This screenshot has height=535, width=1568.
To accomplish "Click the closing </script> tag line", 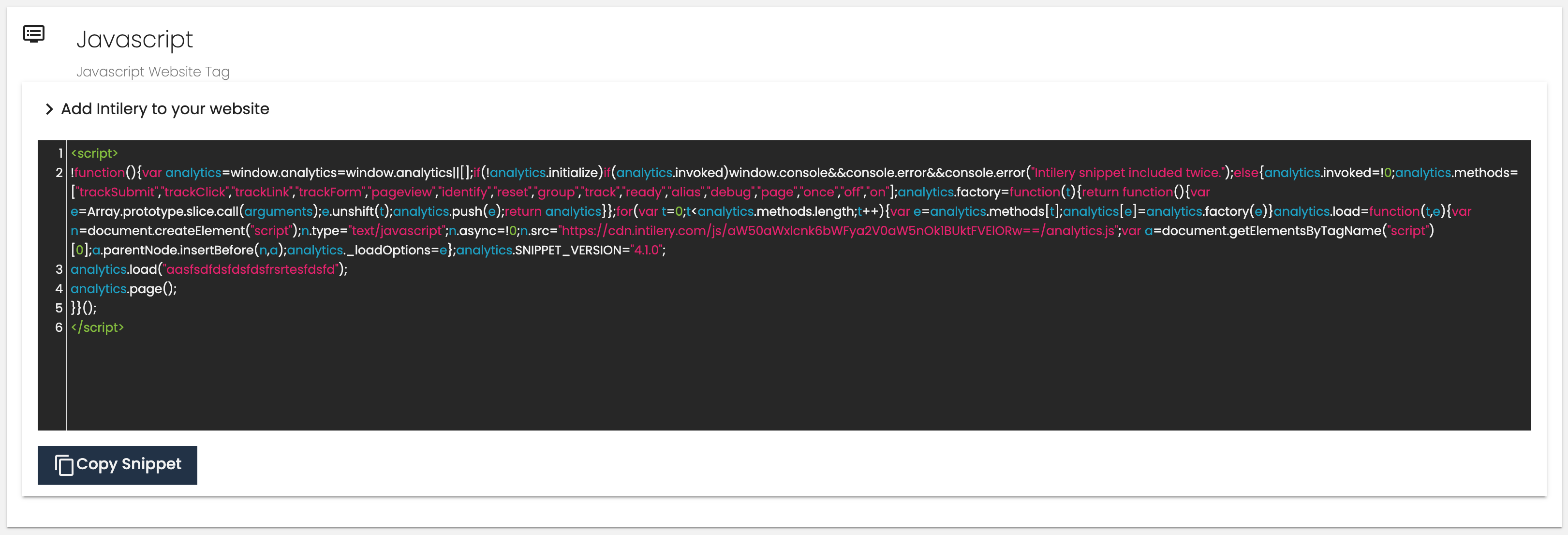I will pyautogui.click(x=97, y=327).
